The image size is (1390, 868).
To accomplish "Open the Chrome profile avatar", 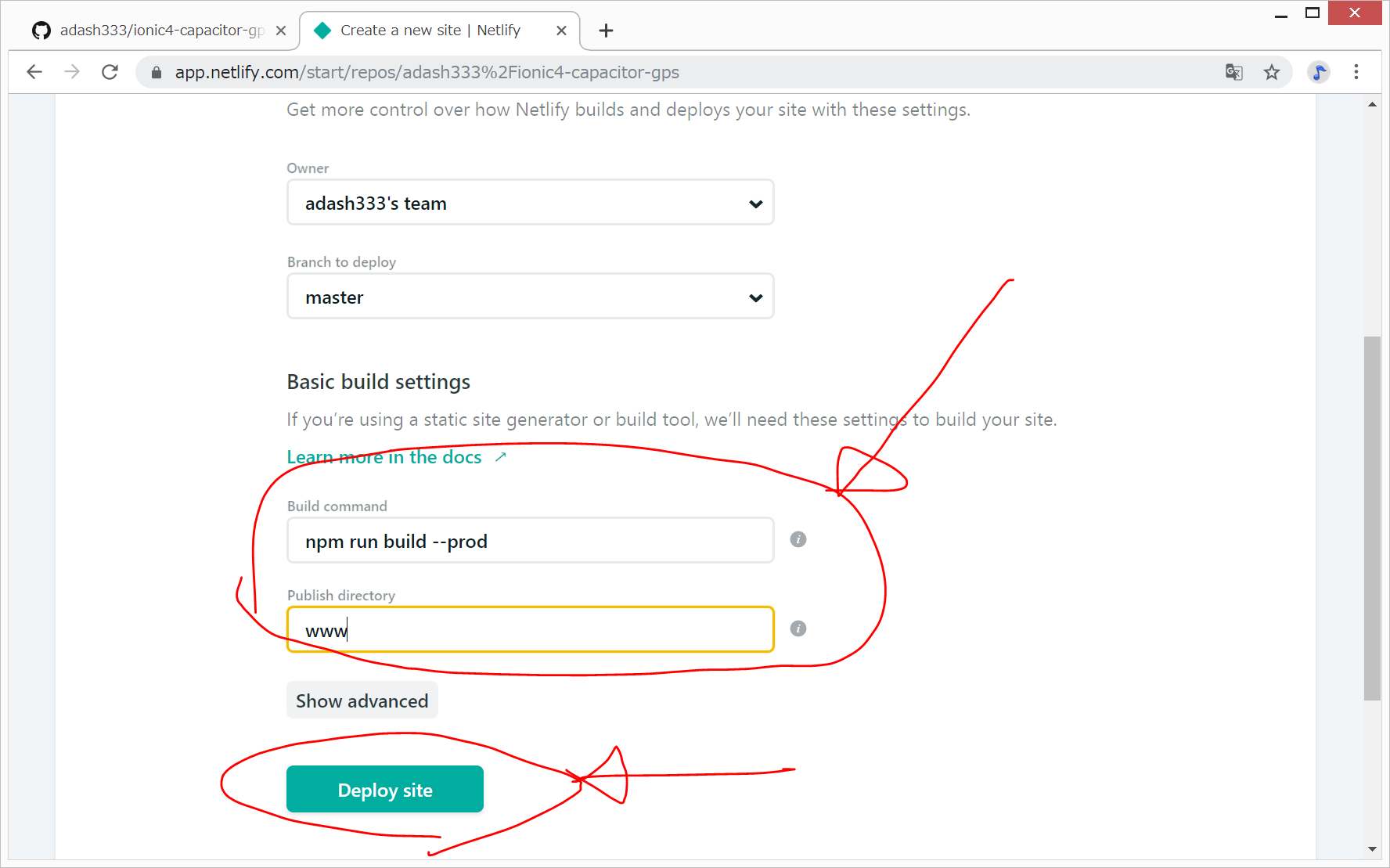I will (1319, 72).
